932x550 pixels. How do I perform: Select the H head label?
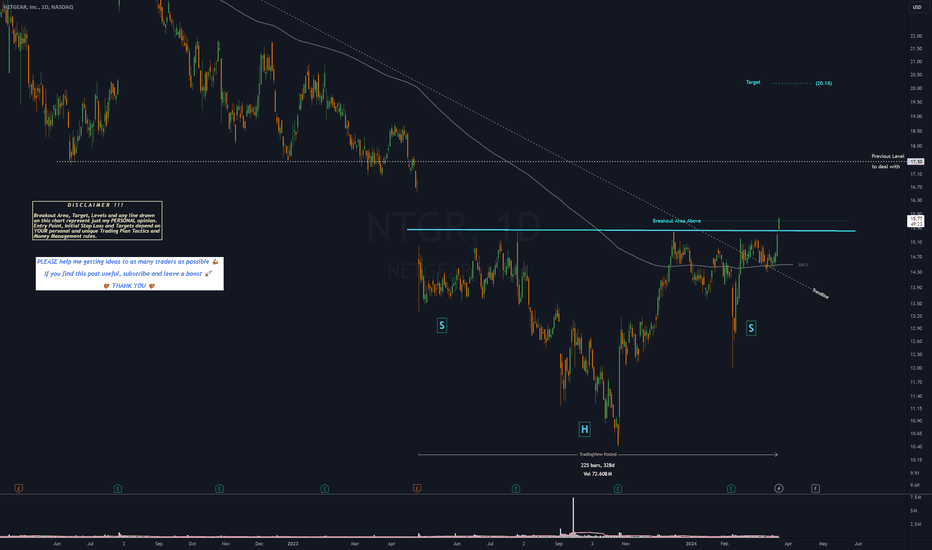click(x=584, y=429)
